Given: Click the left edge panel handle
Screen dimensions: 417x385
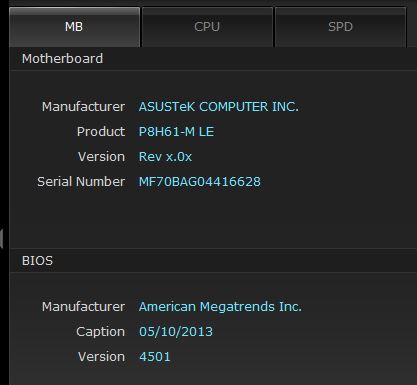Looking at the screenshot, I should click(2, 238).
